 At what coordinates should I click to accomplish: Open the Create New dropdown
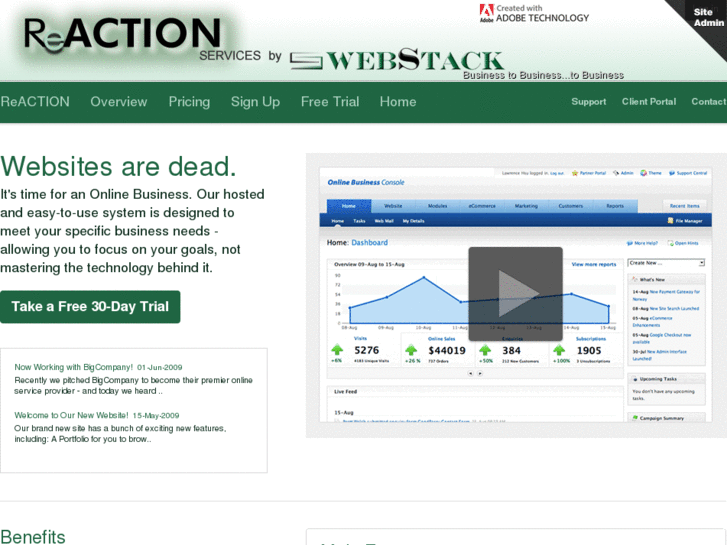point(666,263)
